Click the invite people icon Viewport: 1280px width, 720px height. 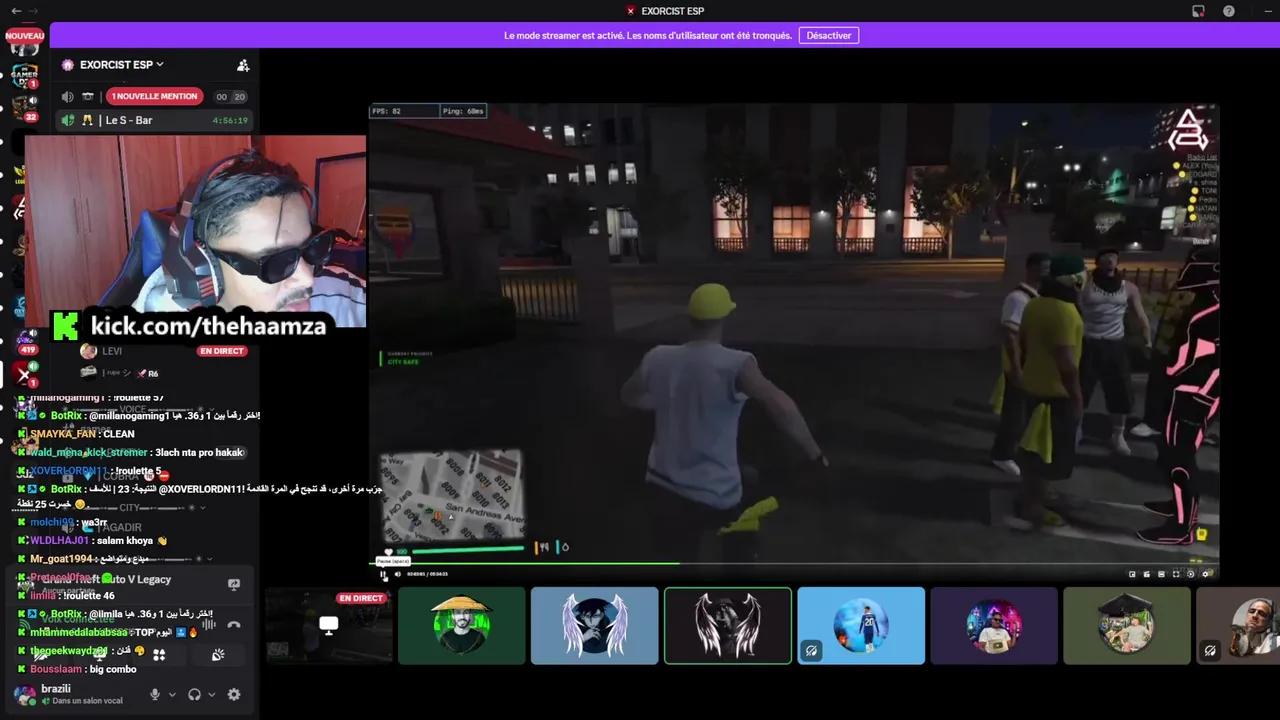243,65
